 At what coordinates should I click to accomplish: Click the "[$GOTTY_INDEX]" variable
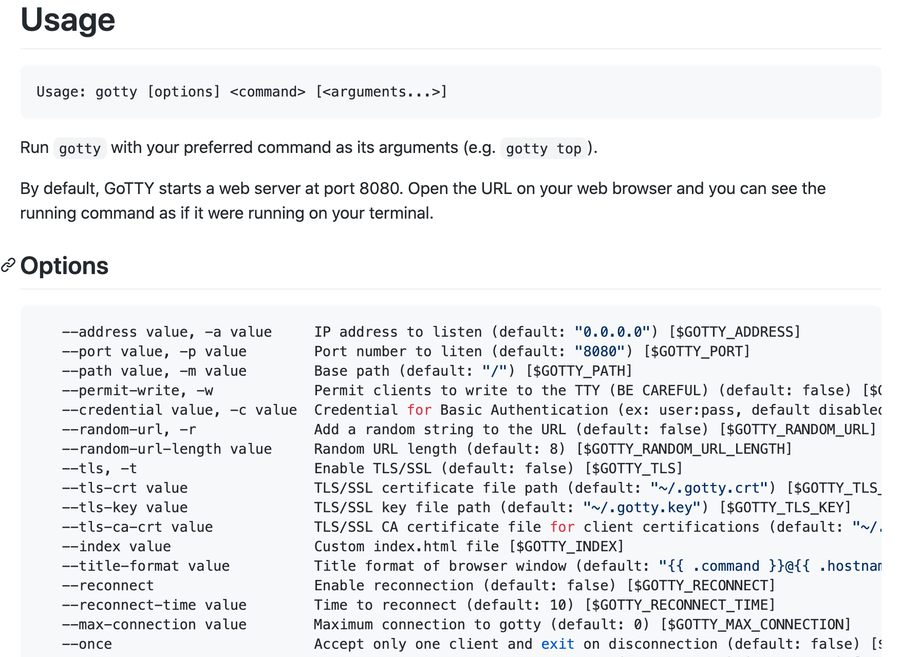point(566,546)
